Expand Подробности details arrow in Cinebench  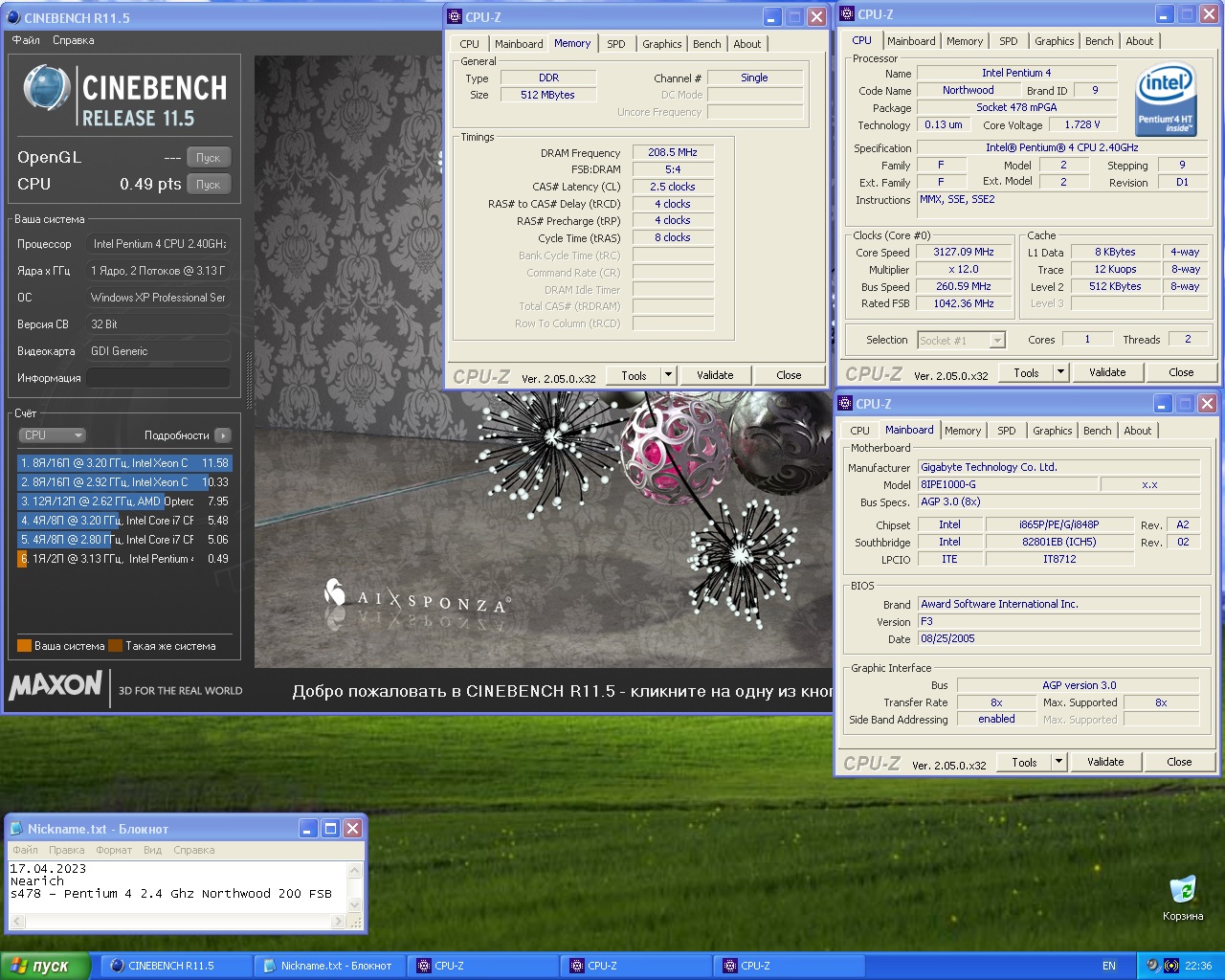pyautogui.click(x=223, y=435)
